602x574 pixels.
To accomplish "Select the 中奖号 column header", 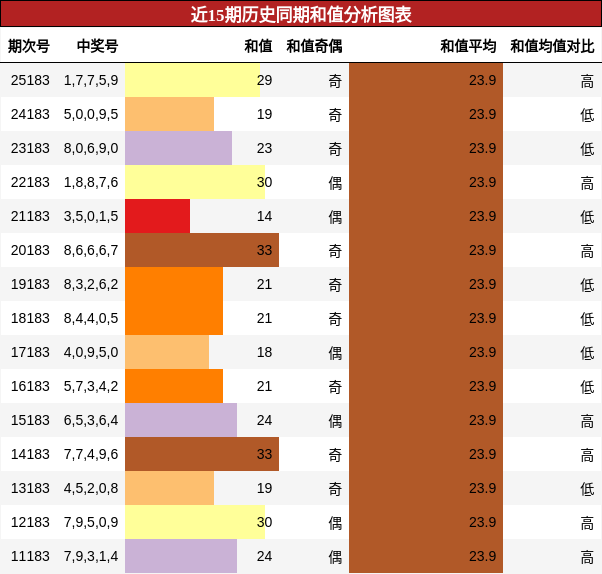I will click(98, 46).
